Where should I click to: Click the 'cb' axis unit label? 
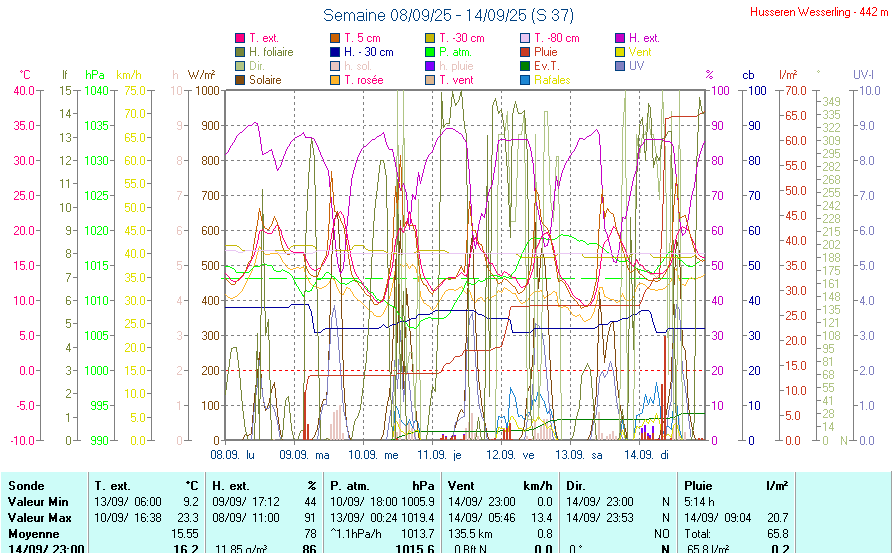(748, 75)
